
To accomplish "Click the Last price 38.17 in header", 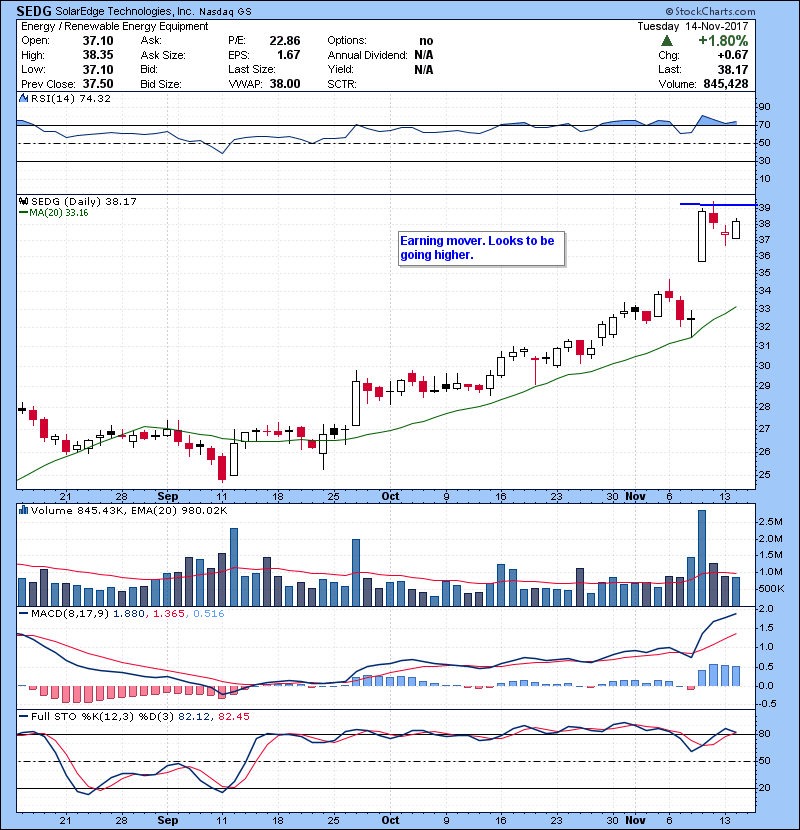I will tap(733, 69).
